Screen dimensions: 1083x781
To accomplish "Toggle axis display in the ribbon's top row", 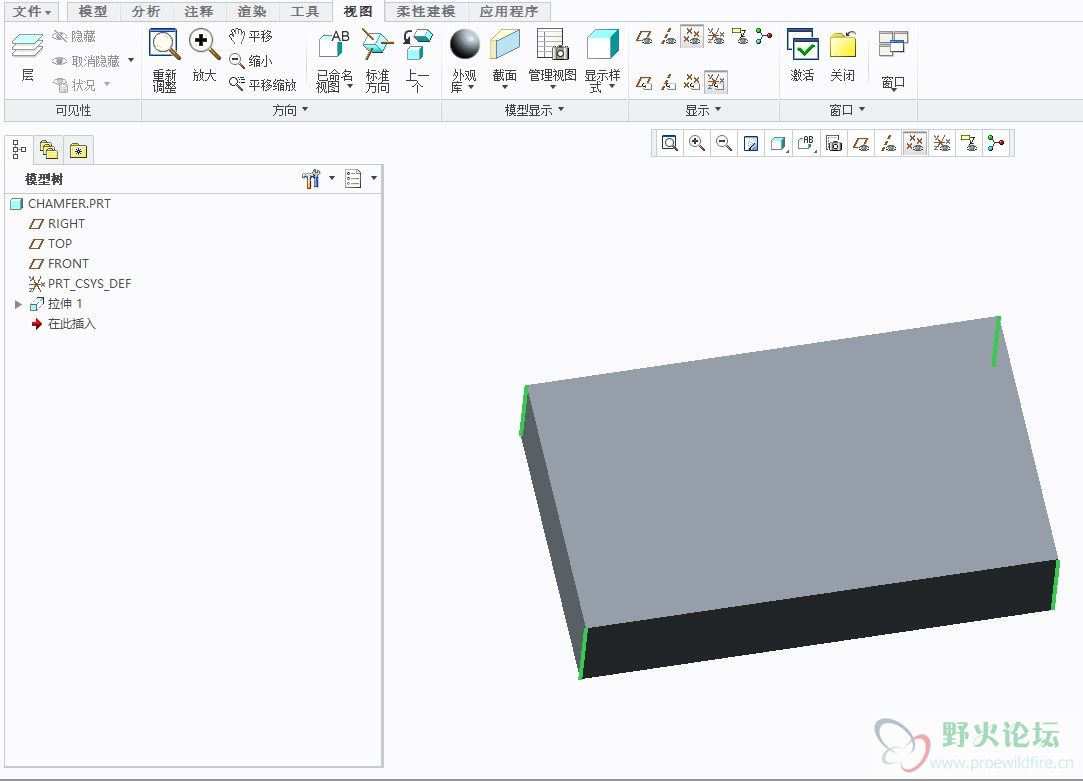I will 668,37.
